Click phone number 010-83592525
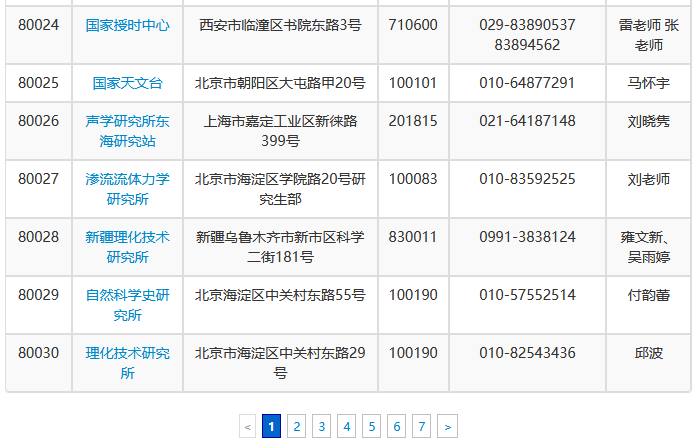Image resolution: width=699 pixels, height=446 pixels. pyautogui.click(x=527, y=179)
